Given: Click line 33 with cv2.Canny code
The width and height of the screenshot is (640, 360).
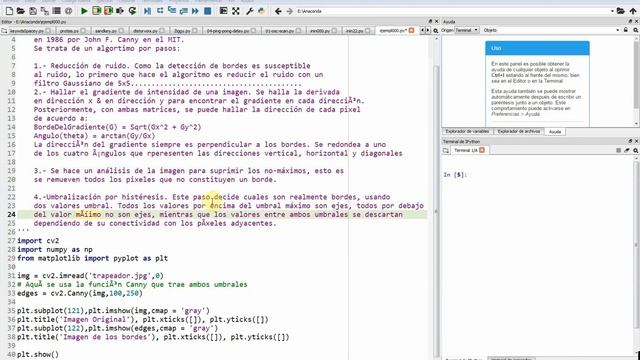Looking at the screenshot, I should [80, 293].
